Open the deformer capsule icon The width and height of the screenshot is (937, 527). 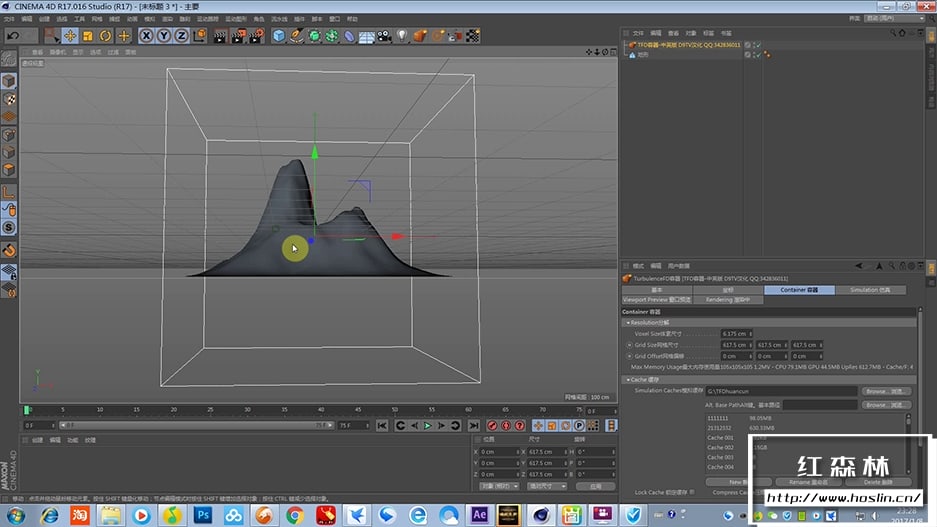click(x=349, y=36)
